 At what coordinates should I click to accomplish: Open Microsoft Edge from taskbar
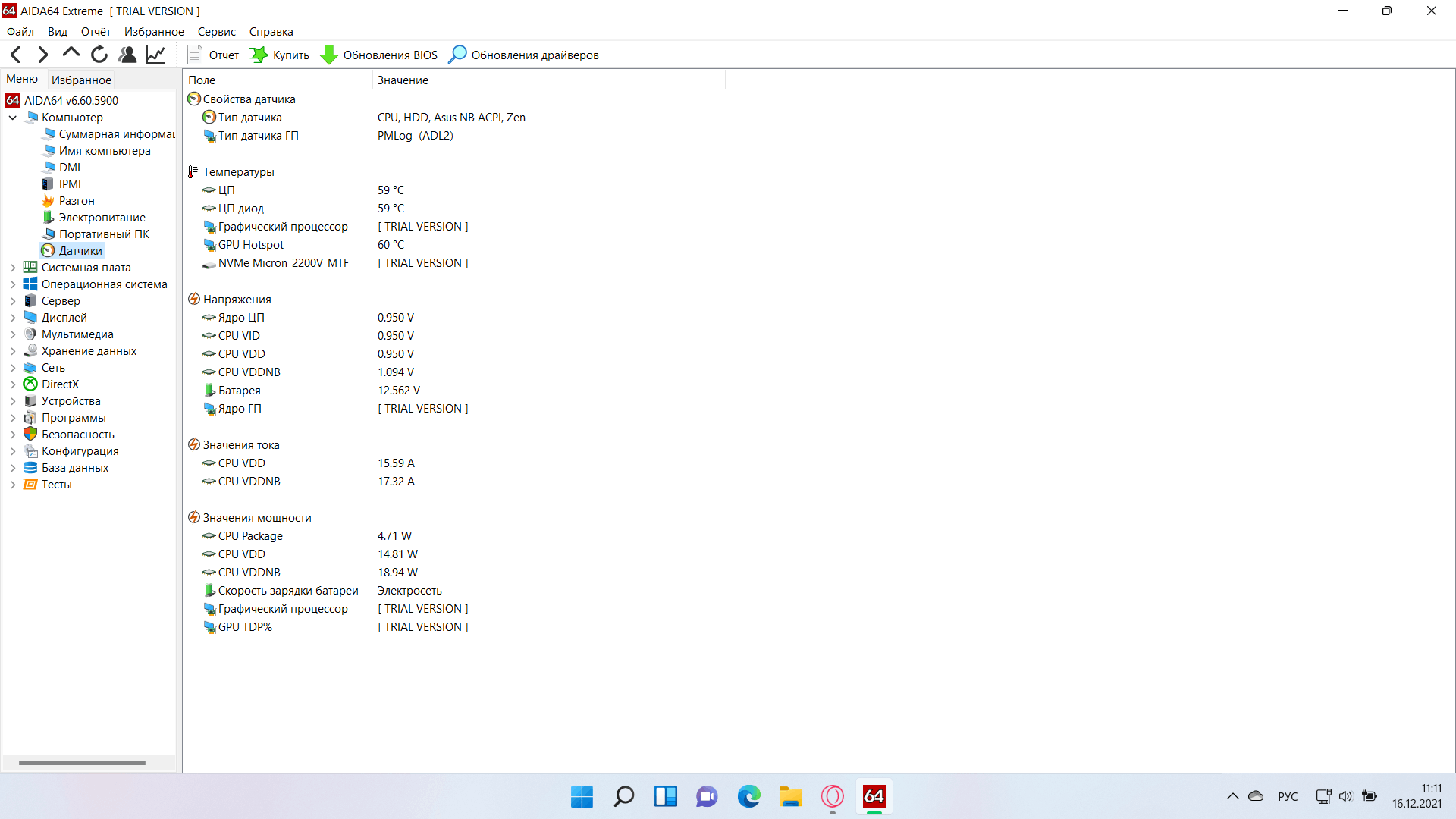click(x=748, y=796)
